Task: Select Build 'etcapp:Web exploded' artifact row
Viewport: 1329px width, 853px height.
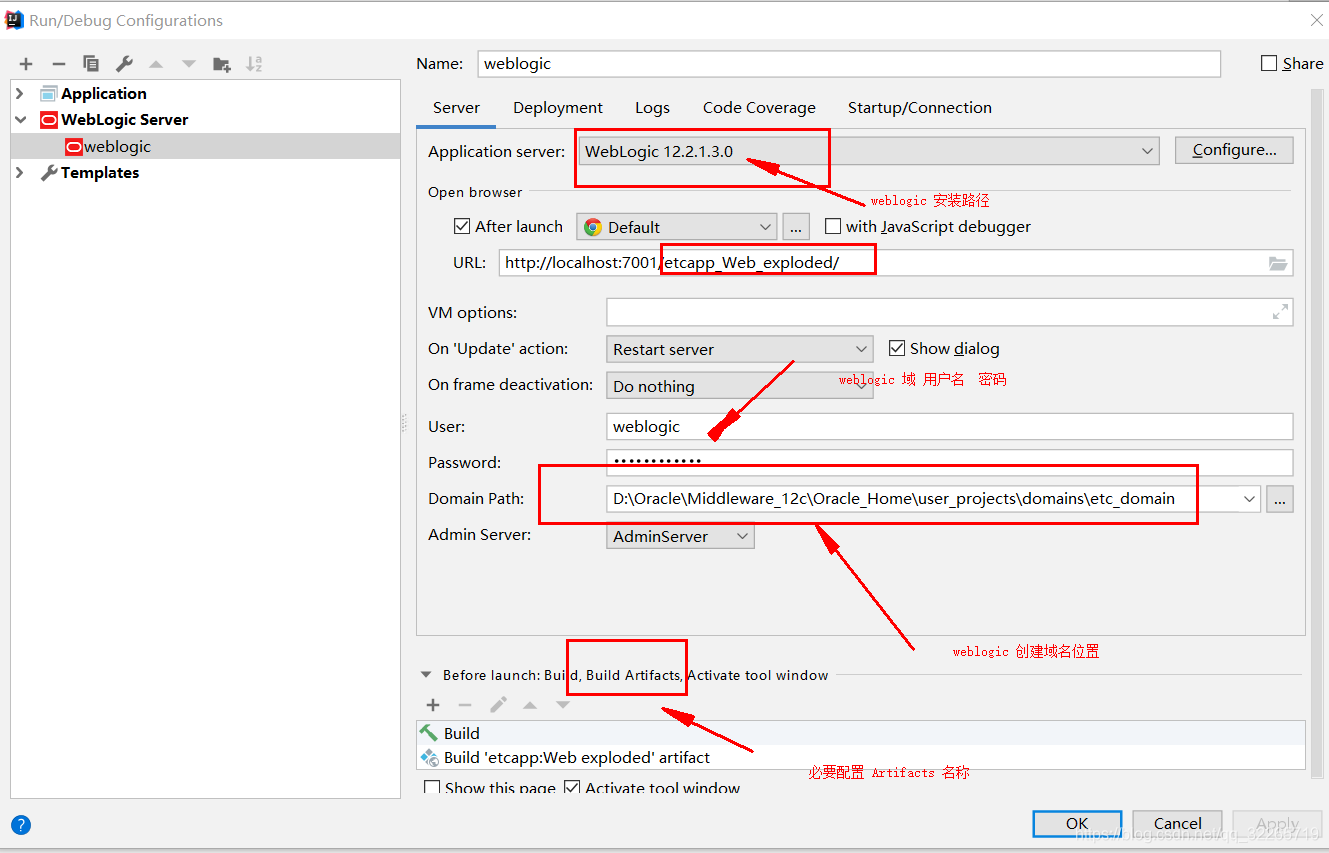Action: tap(861, 757)
